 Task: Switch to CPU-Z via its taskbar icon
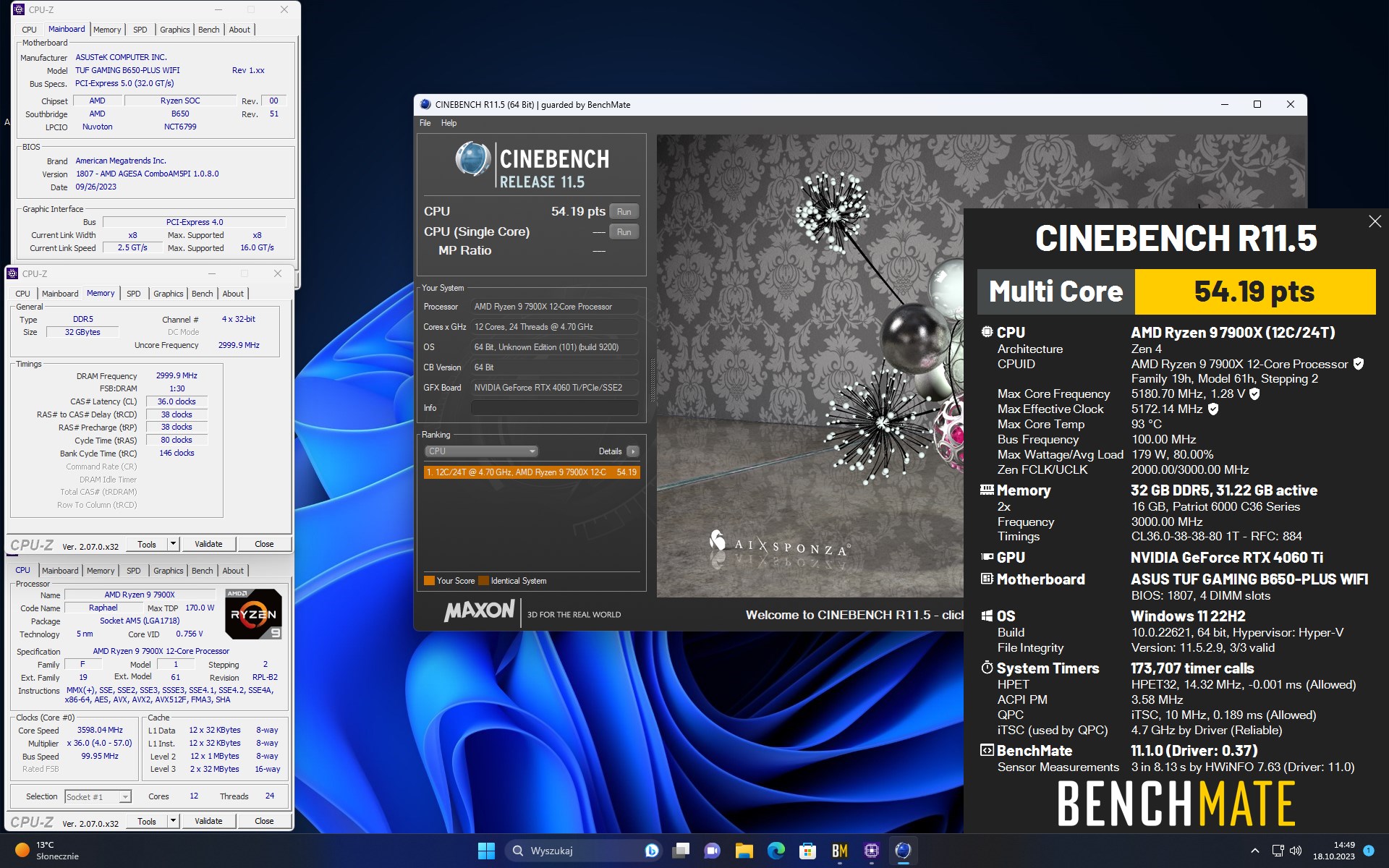[871, 851]
